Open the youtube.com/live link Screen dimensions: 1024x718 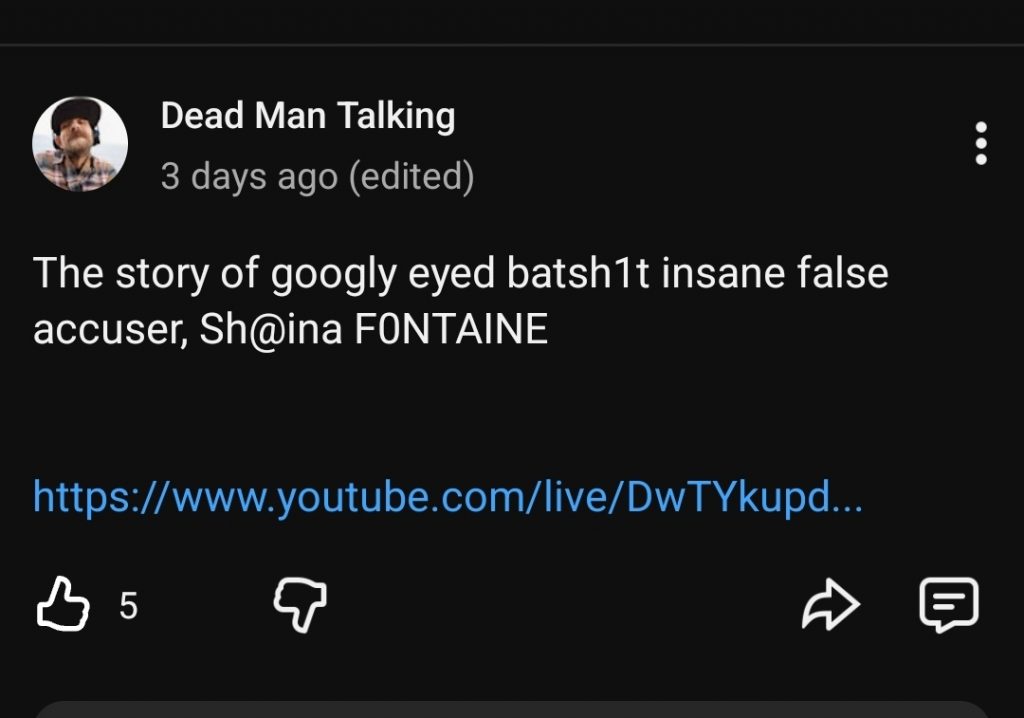[x=447, y=495]
